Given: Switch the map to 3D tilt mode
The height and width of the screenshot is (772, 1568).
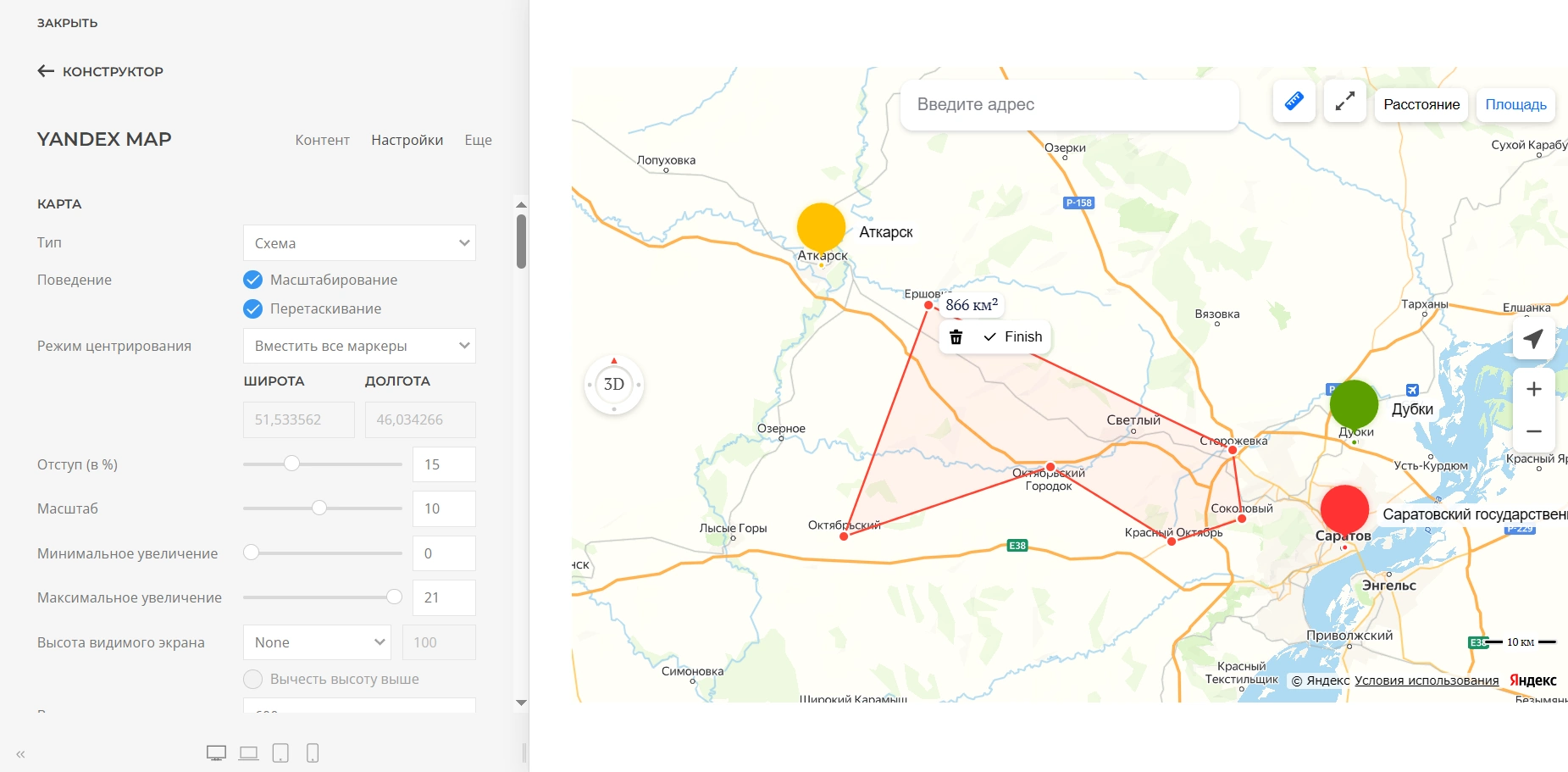Looking at the screenshot, I should click(x=614, y=385).
